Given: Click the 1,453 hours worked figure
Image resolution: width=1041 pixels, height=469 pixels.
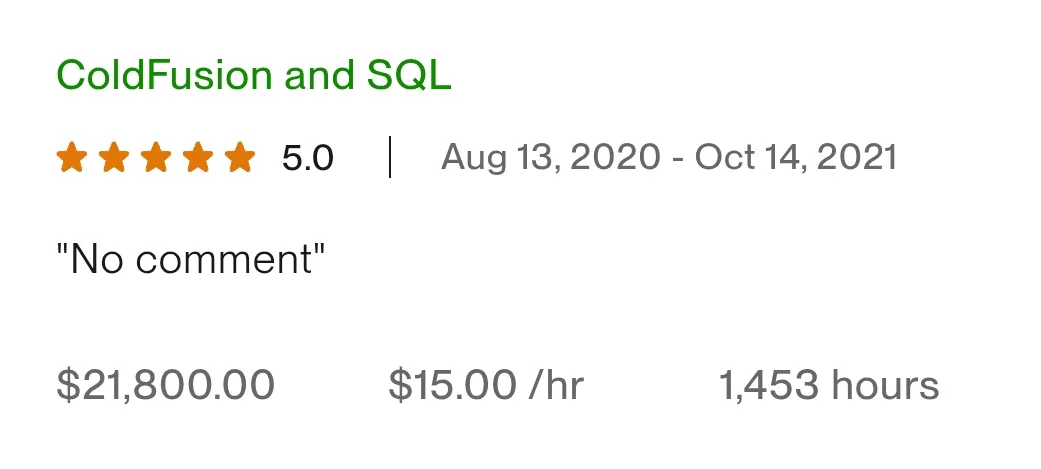Looking at the screenshot, I should (x=770, y=385).
